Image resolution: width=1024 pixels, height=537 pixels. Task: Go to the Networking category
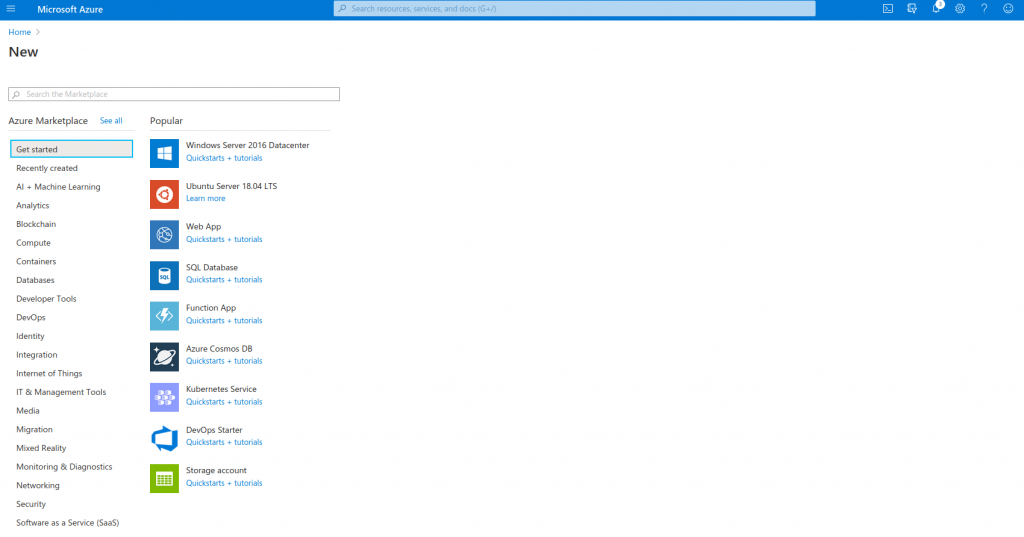click(38, 485)
